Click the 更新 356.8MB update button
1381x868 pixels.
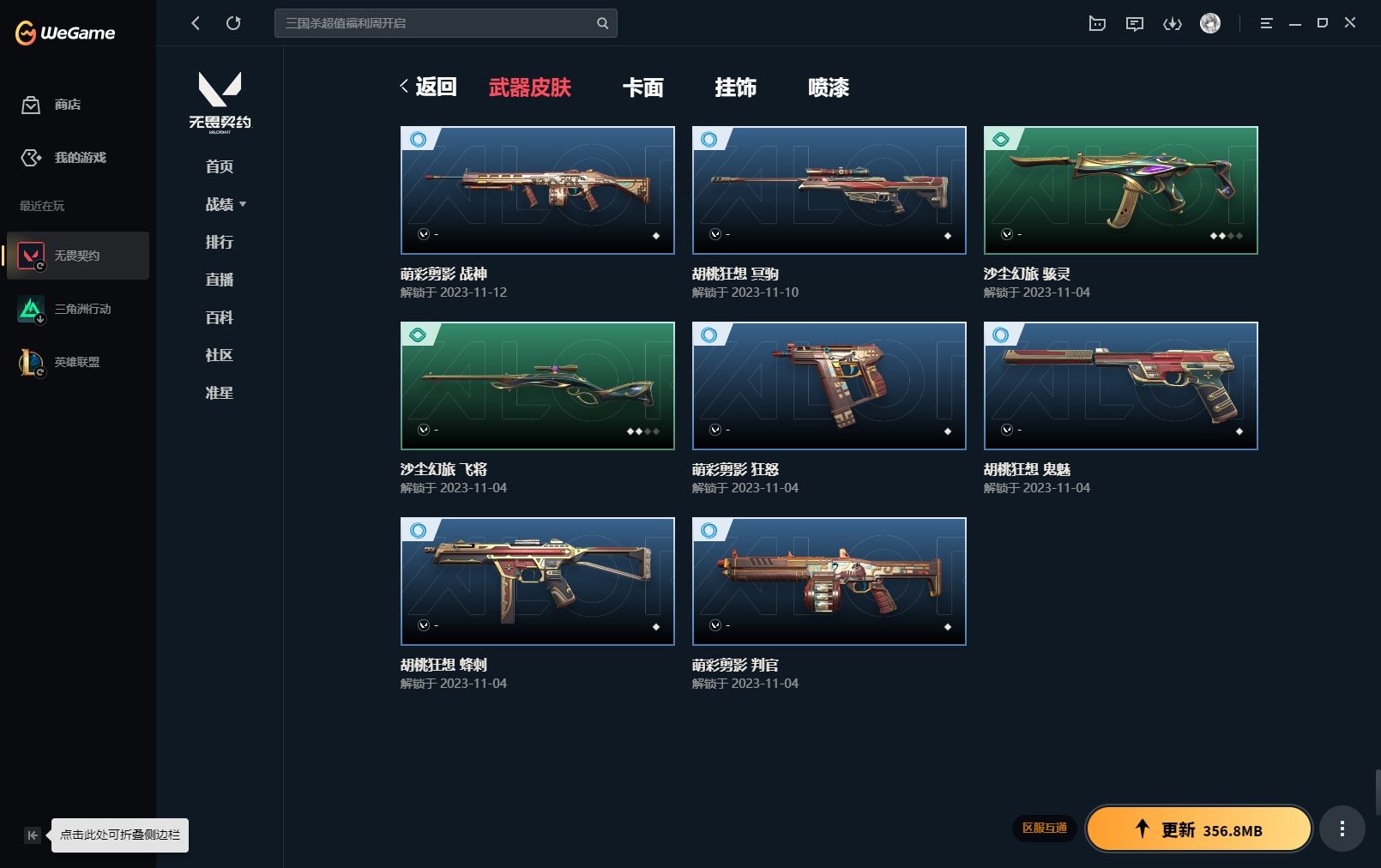click(x=1198, y=829)
